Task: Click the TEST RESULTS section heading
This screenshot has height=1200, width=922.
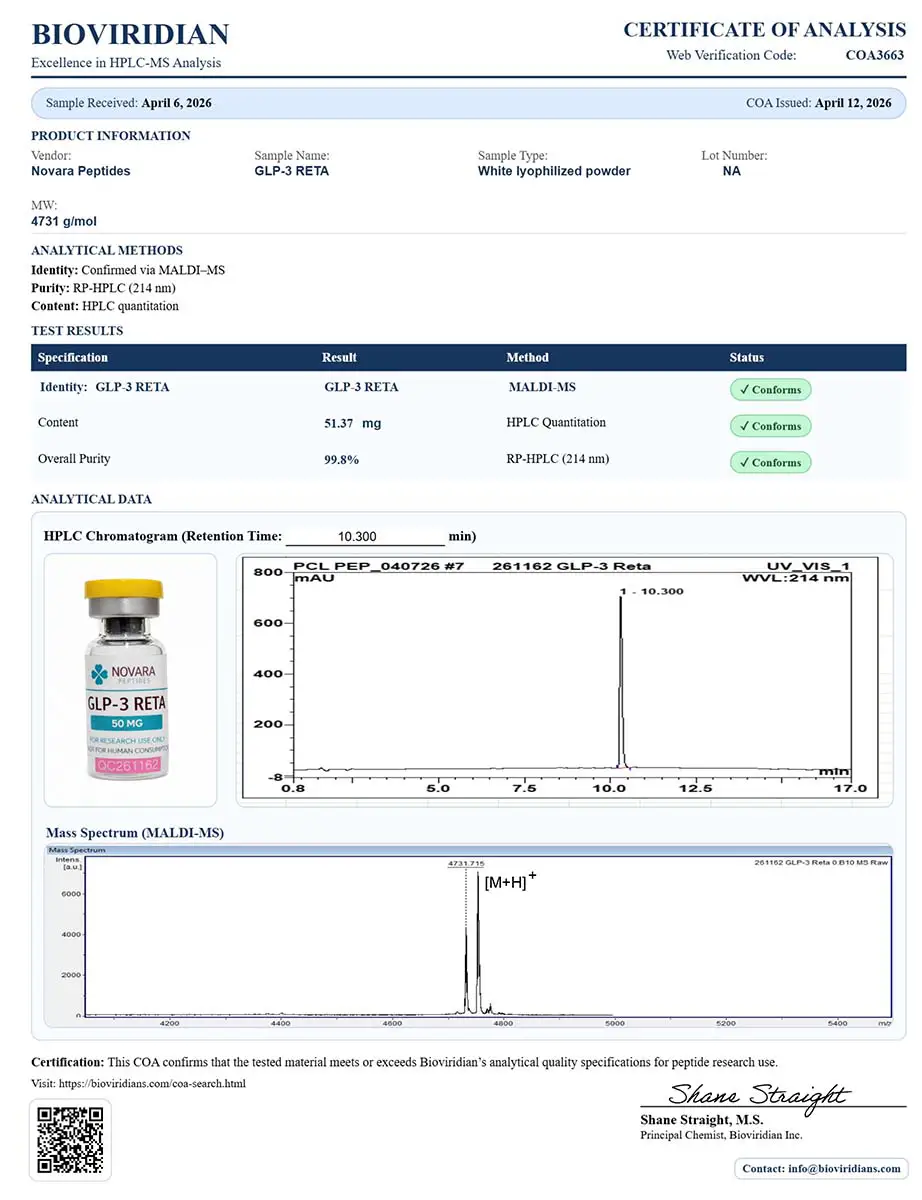Action: [77, 331]
